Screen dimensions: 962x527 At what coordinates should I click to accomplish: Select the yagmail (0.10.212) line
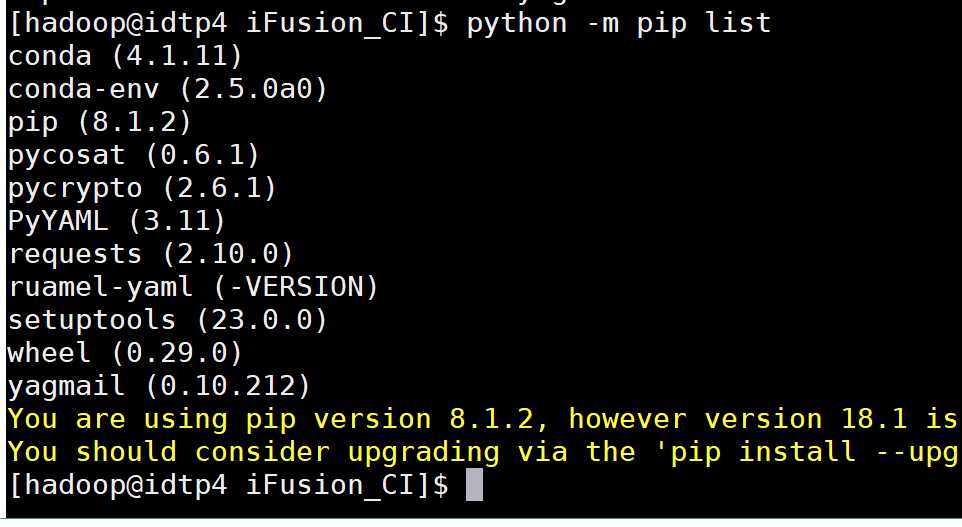[159, 386]
